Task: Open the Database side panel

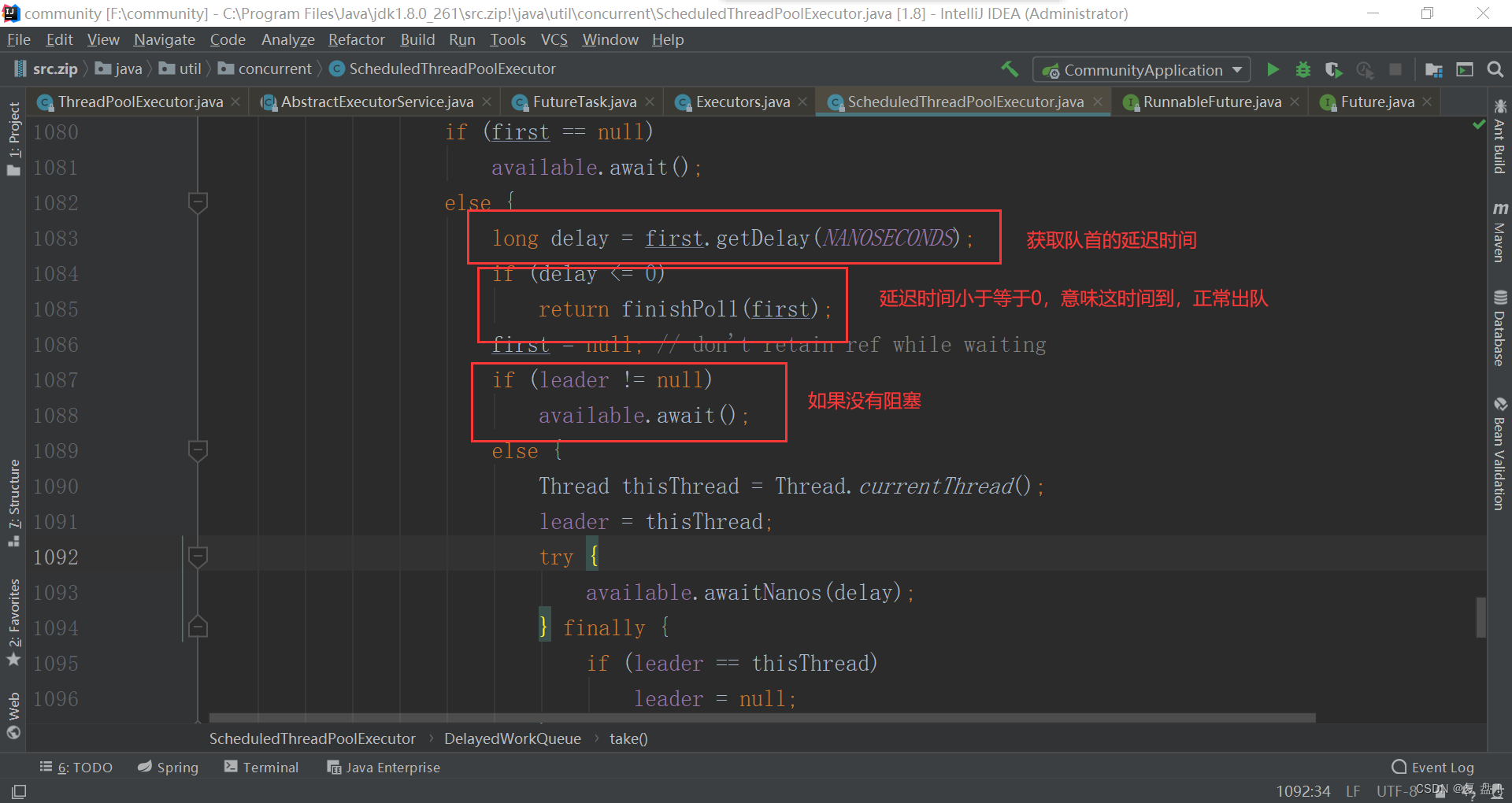Action: pos(1499,328)
